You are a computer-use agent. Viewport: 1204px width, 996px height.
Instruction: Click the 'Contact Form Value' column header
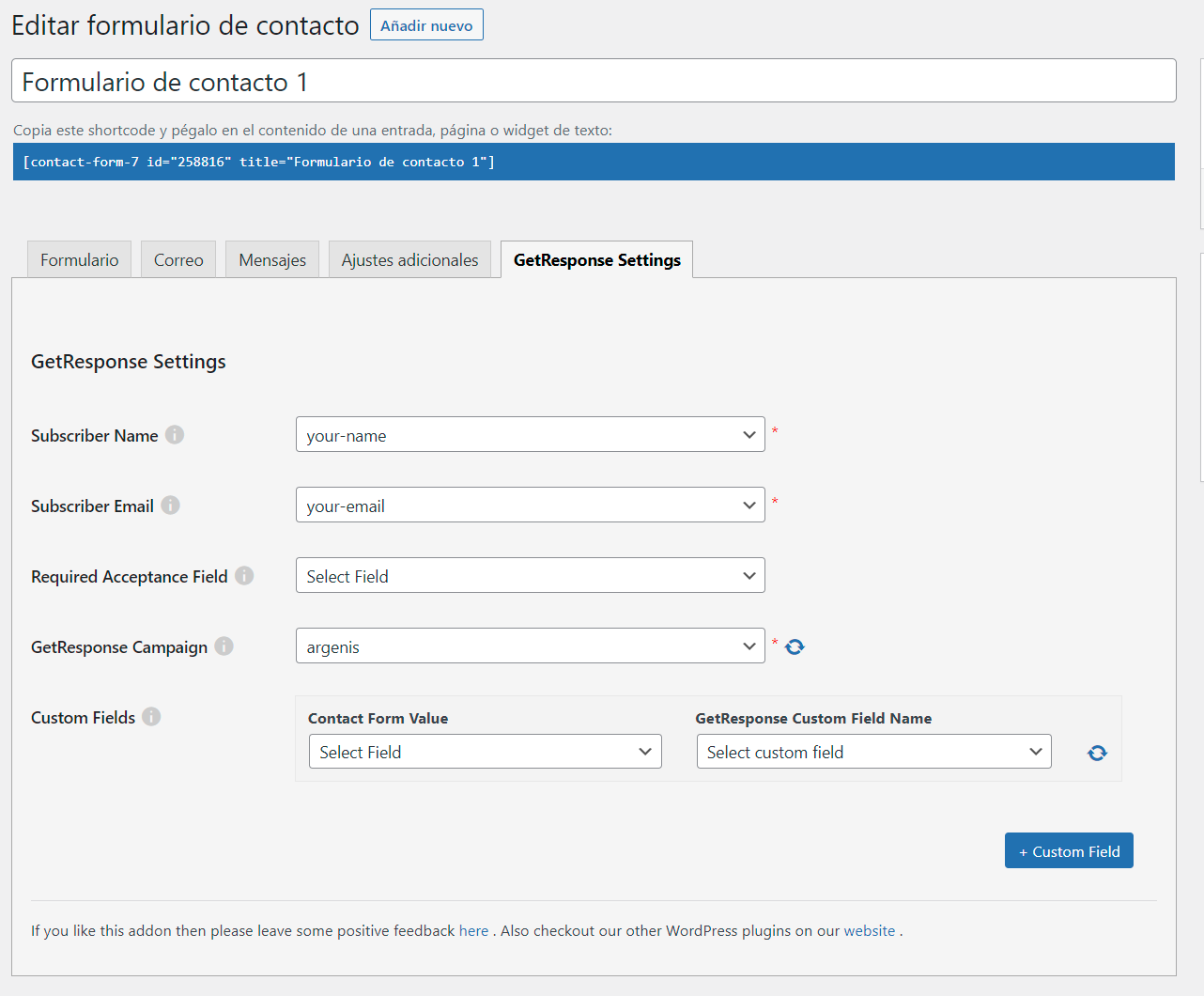378,718
